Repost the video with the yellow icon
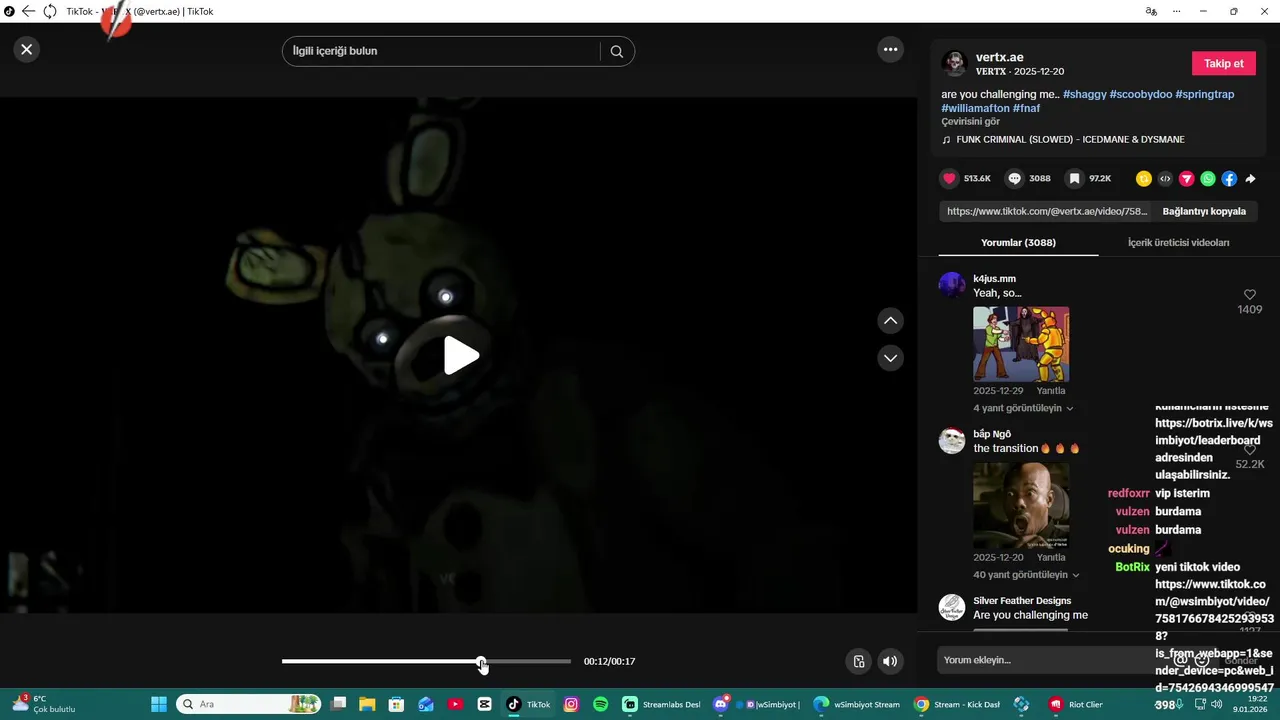 tap(1144, 179)
